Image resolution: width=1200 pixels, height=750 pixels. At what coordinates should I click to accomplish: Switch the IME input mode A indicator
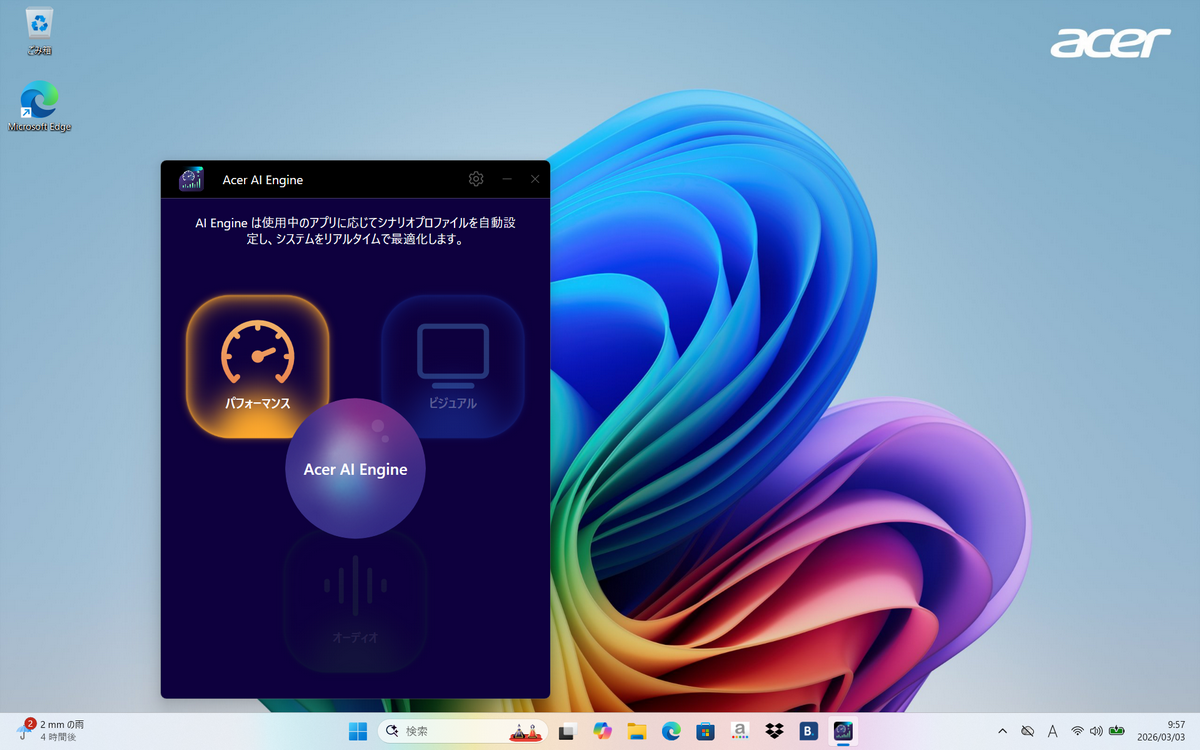tap(1052, 731)
